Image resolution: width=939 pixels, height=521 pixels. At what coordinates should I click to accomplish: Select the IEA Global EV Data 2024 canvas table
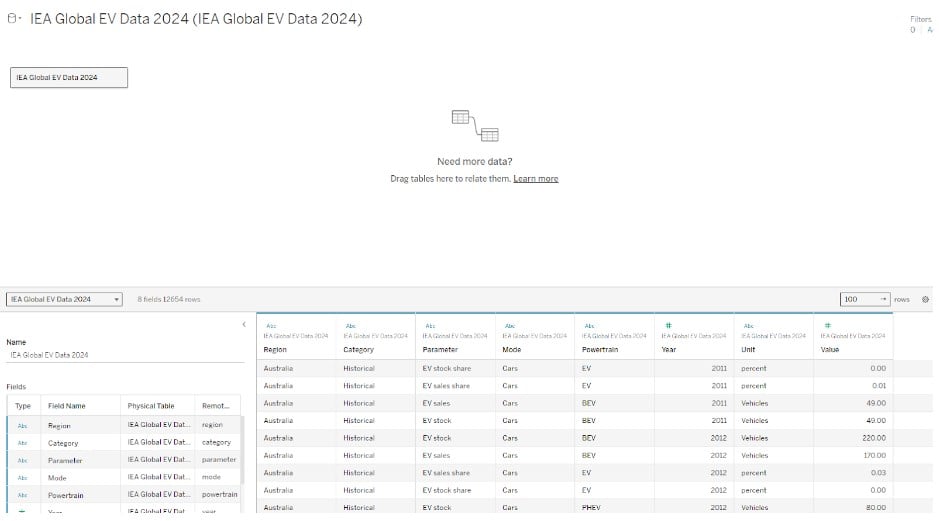click(x=69, y=77)
